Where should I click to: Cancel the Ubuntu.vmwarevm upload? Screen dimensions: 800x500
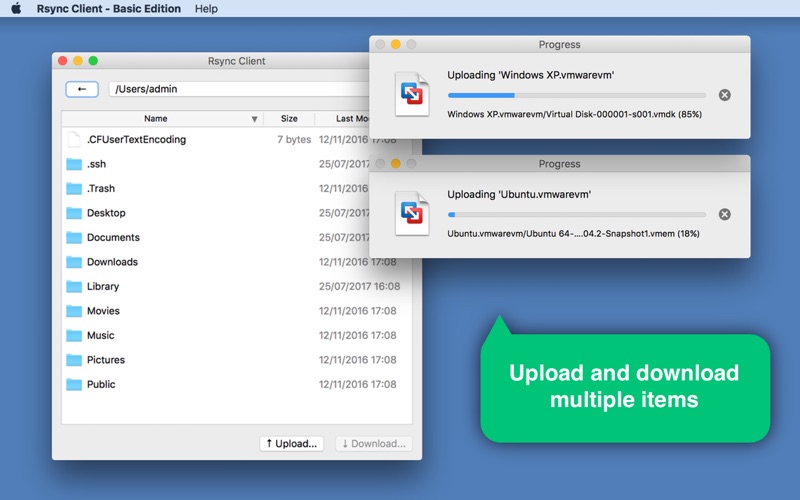(725, 214)
